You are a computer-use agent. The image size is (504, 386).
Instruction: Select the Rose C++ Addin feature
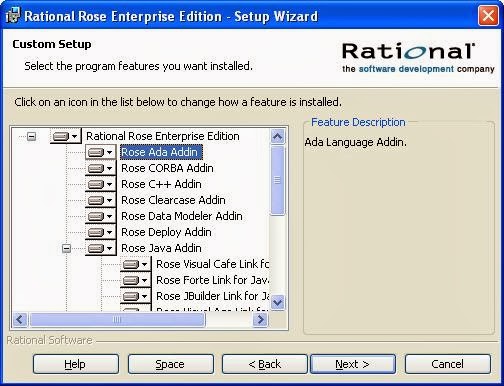click(x=161, y=184)
